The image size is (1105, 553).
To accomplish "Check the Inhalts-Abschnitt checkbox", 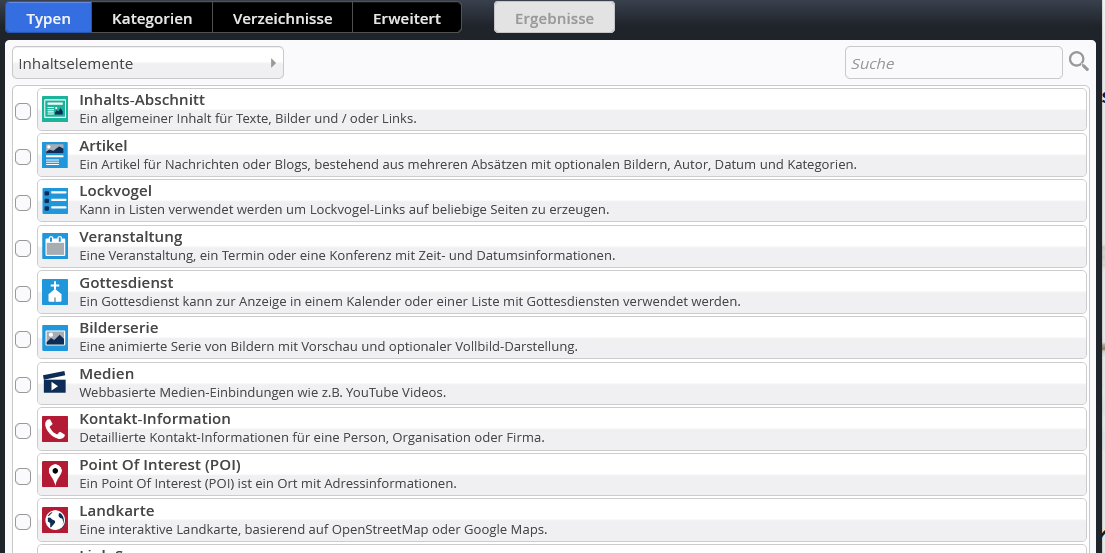I will tap(23, 111).
